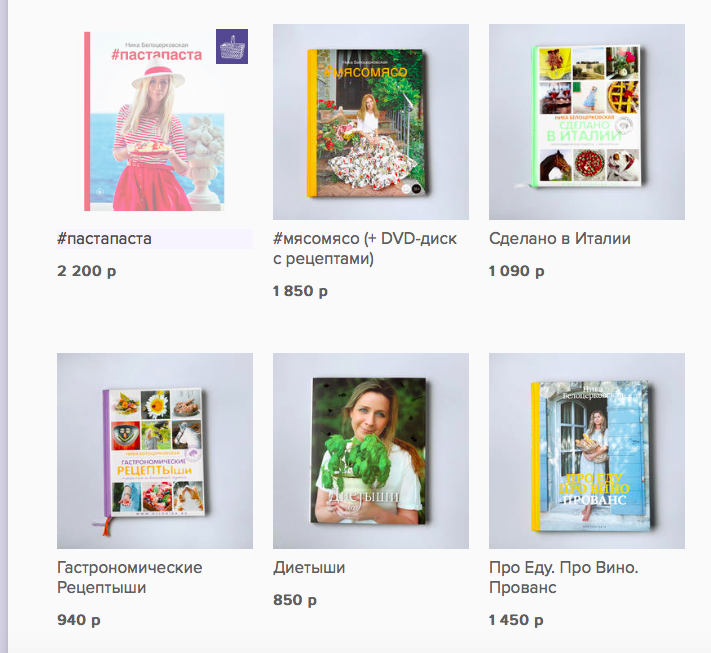Click the 2 200 р price

point(87,271)
